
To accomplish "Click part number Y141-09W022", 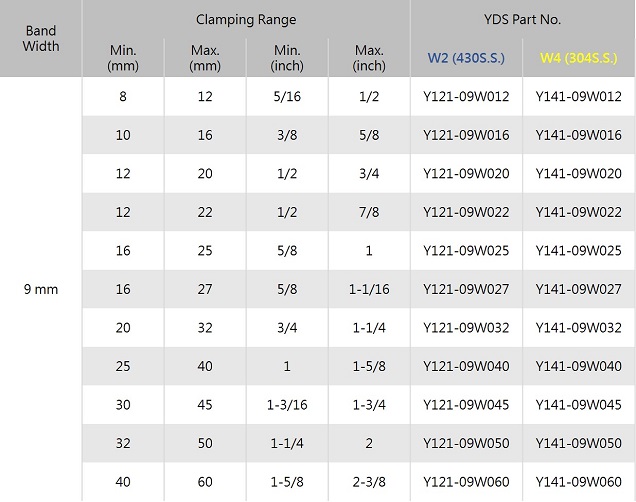I will tap(579, 212).
